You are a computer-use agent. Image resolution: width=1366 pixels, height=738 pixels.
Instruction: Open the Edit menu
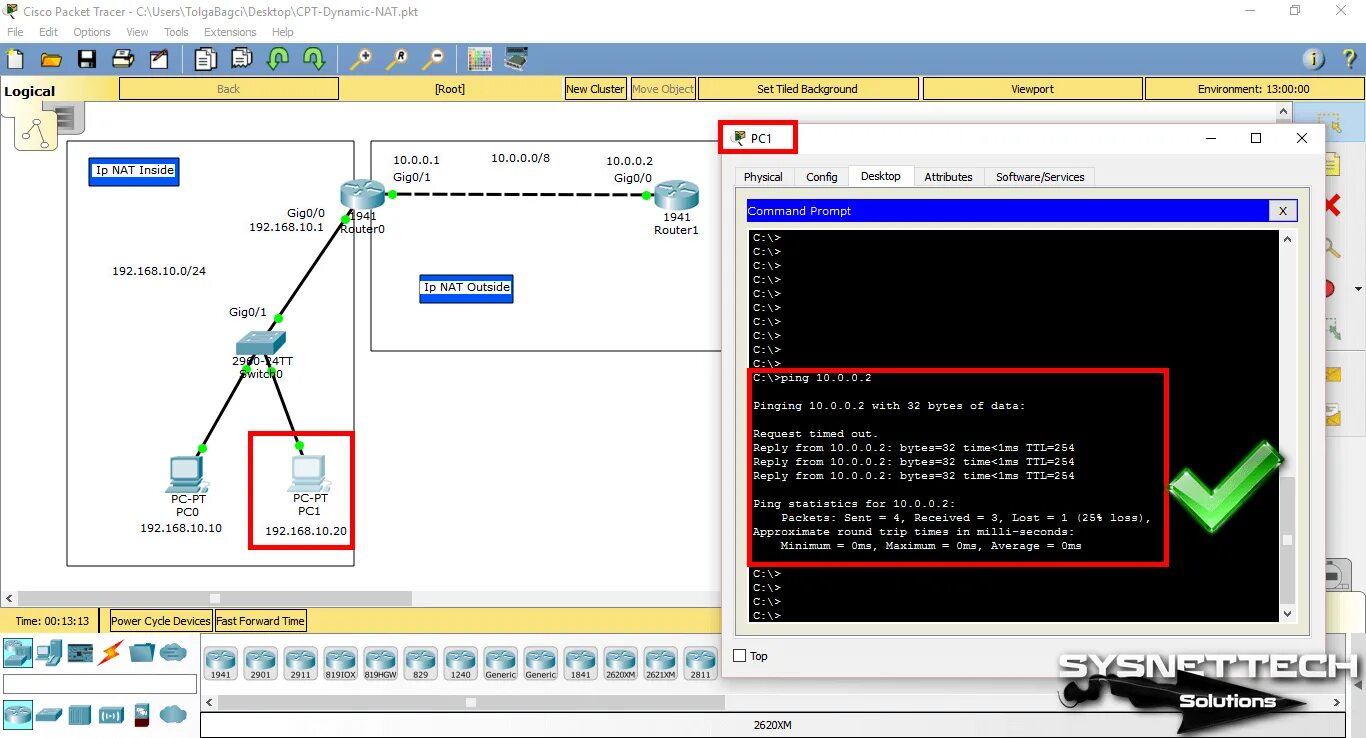pyautogui.click(x=49, y=32)
